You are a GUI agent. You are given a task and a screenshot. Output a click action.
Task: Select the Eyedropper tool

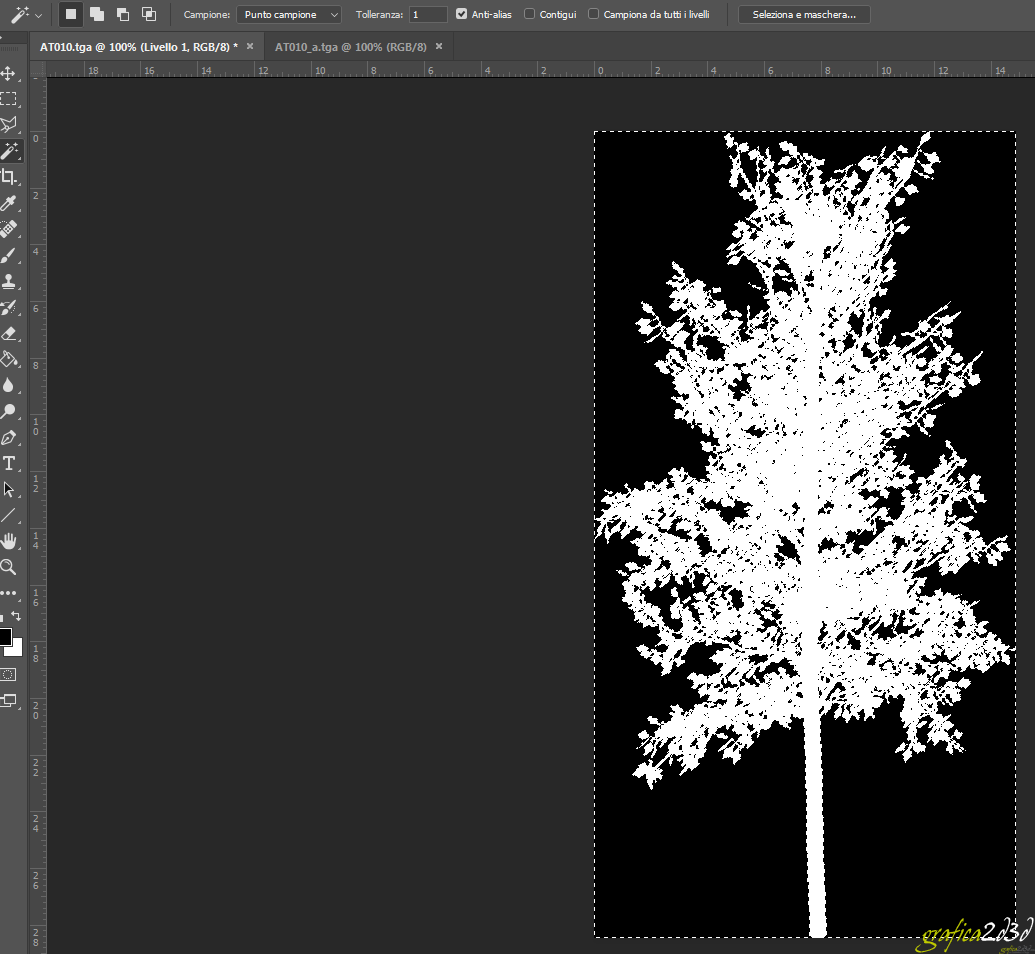coord(8,203)
